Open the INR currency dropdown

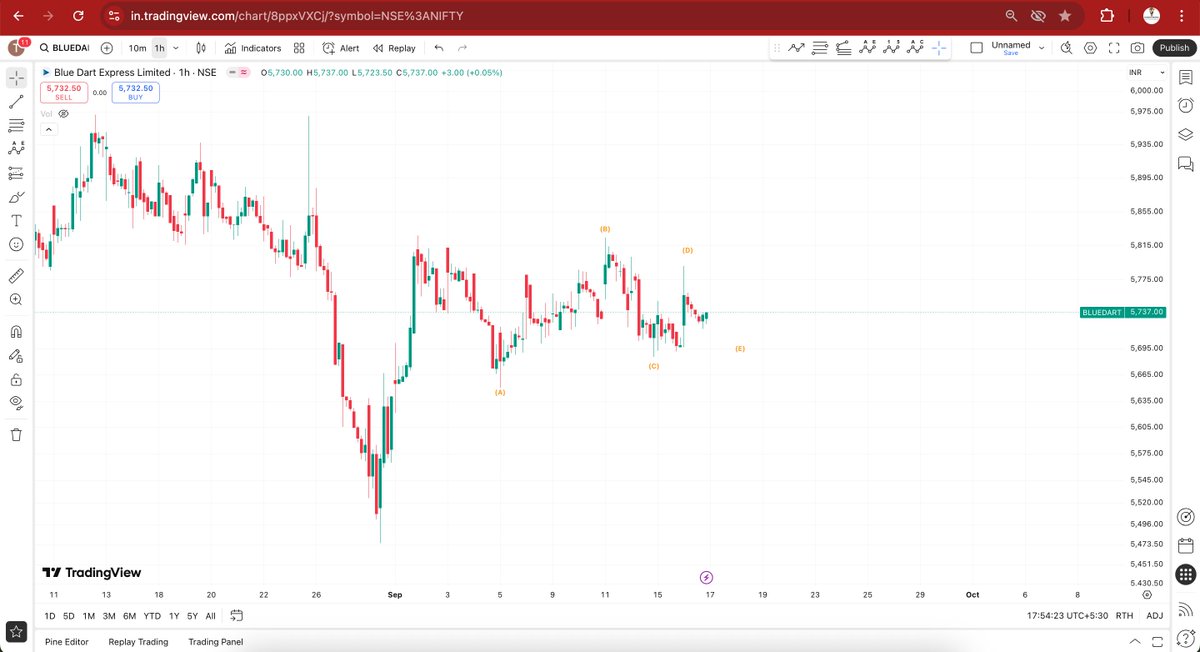(1146, 72)
